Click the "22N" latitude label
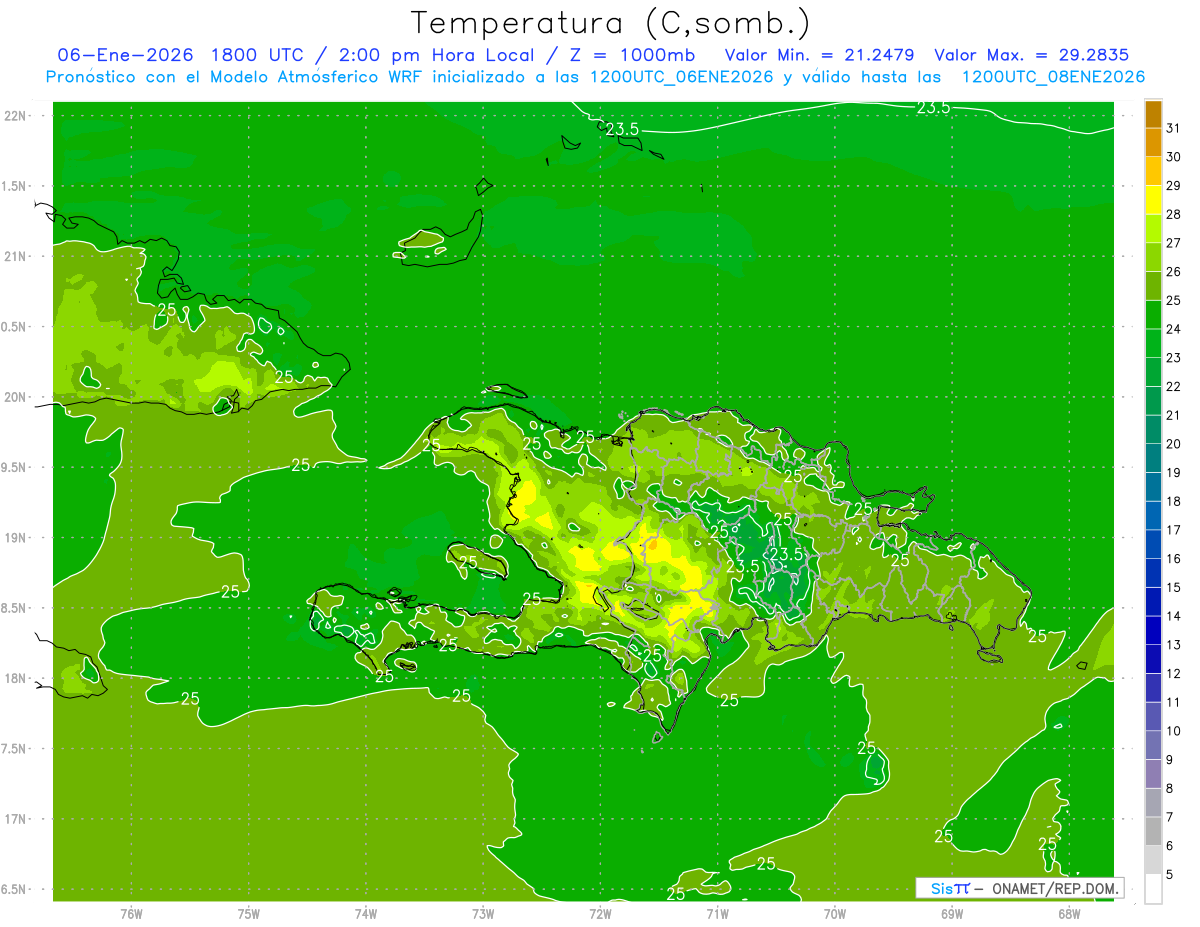 coord(15,115)
